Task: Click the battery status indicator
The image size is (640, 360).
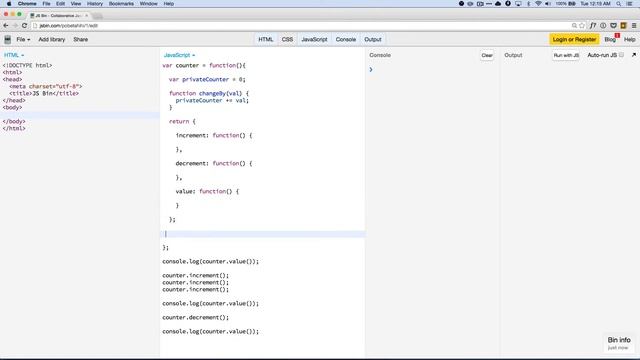Action: (x=565, y=4)
